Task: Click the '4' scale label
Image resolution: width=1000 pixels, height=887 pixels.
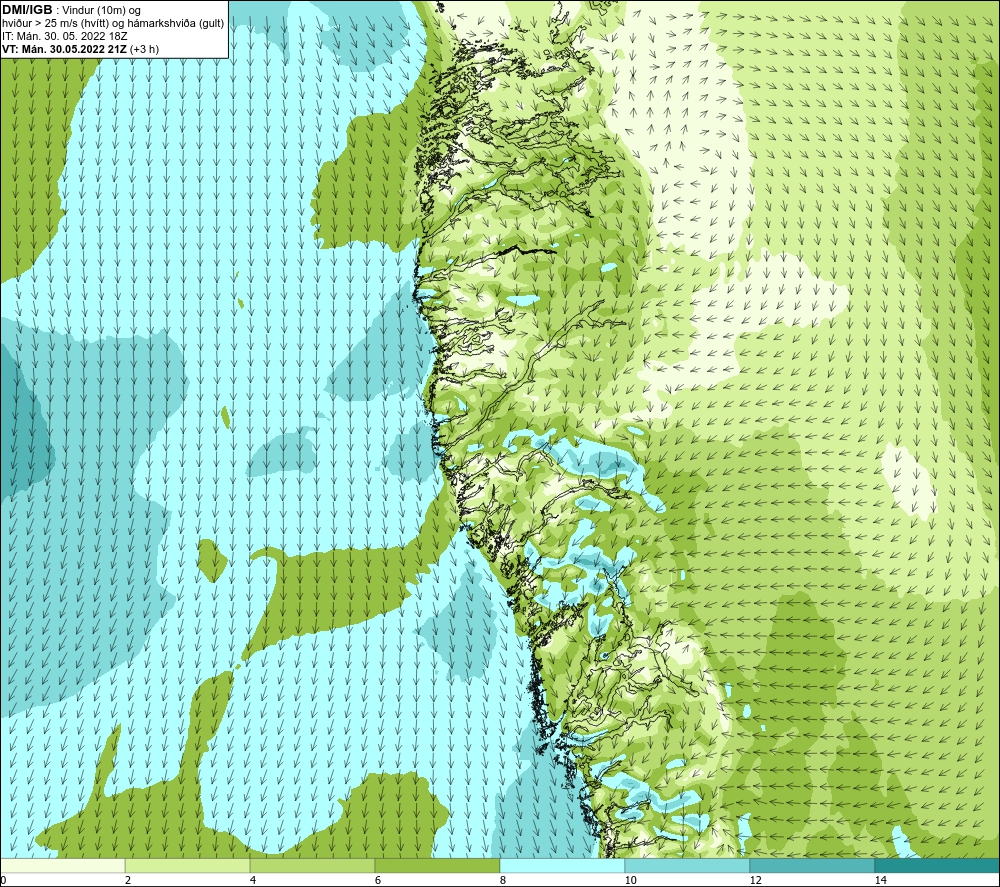Action: [x=253, y=881]
